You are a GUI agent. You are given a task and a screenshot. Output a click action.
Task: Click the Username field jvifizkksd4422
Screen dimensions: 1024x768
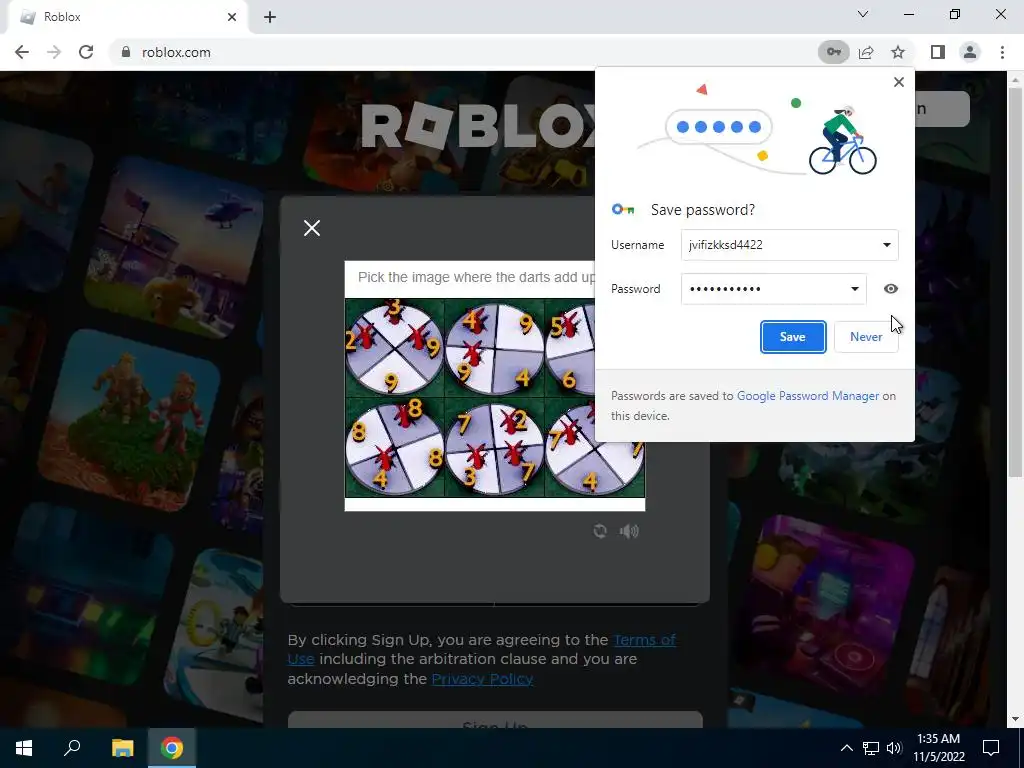click(x=790, y=245)
